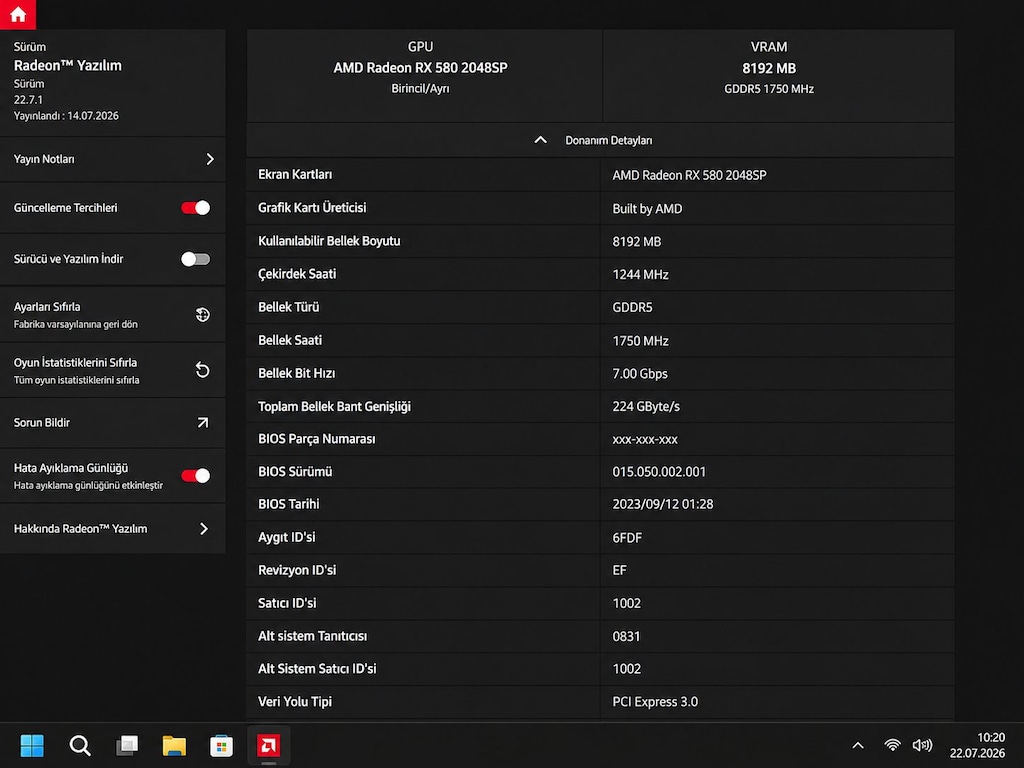The image size is (1024, 768).
Task: Disable Hata Ayıklama Günlüğü switch
Action: point(195,475)
